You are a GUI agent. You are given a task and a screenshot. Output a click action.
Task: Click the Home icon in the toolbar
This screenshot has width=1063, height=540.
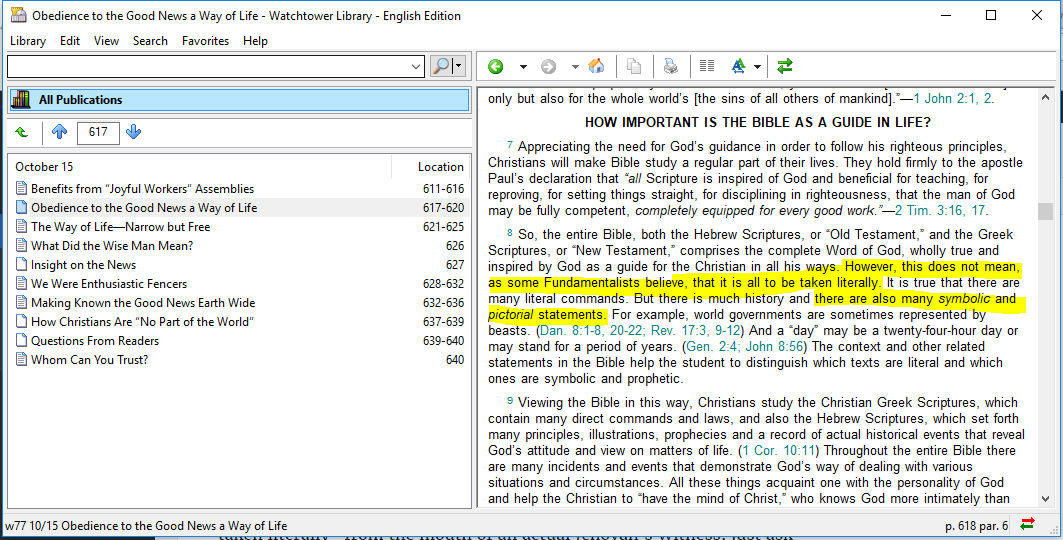pyautogui.click(x=596, y=67)
